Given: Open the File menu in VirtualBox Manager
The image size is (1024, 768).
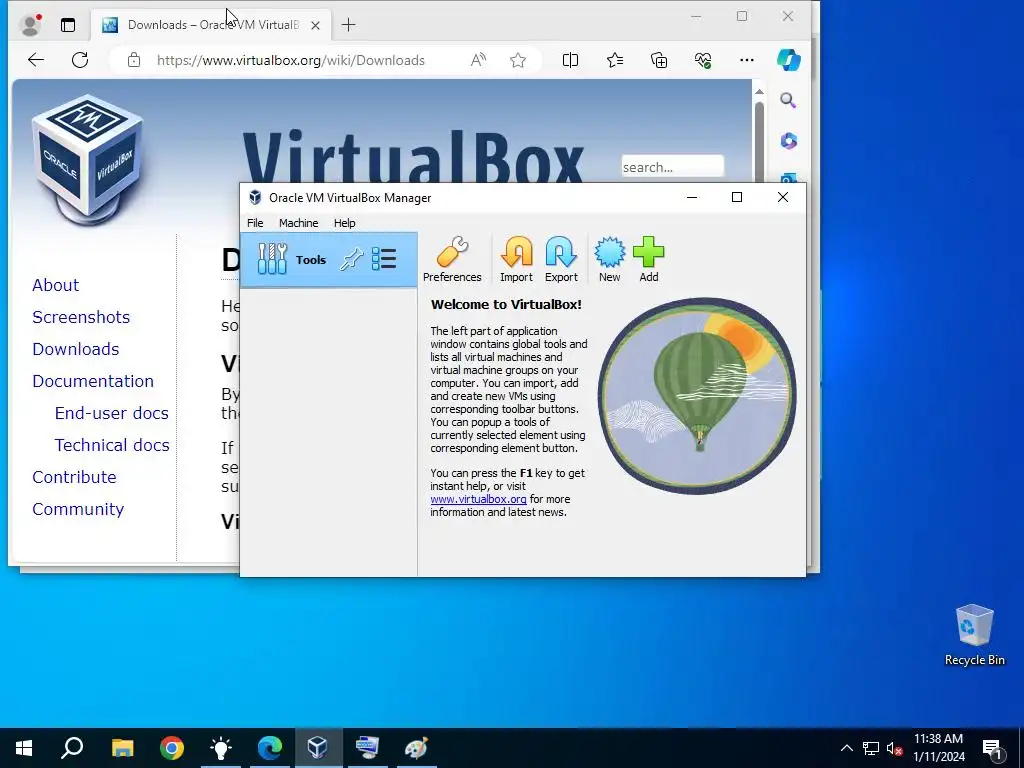Looking at the screenshot, I should [255, 223].
